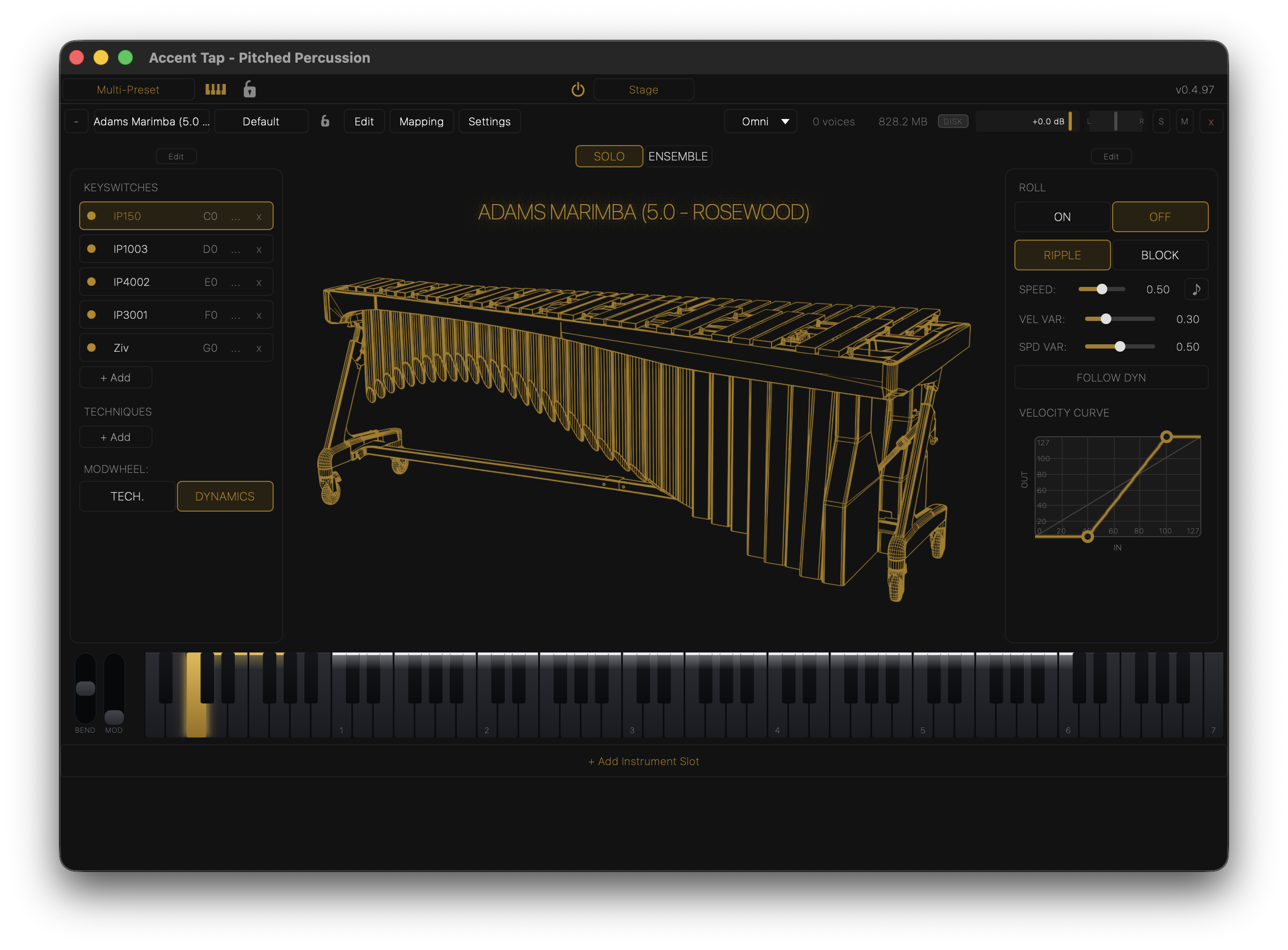
Task: Click Edit above the Keyswitches panel
Action: pyautogui.click(x=176, y=156)
